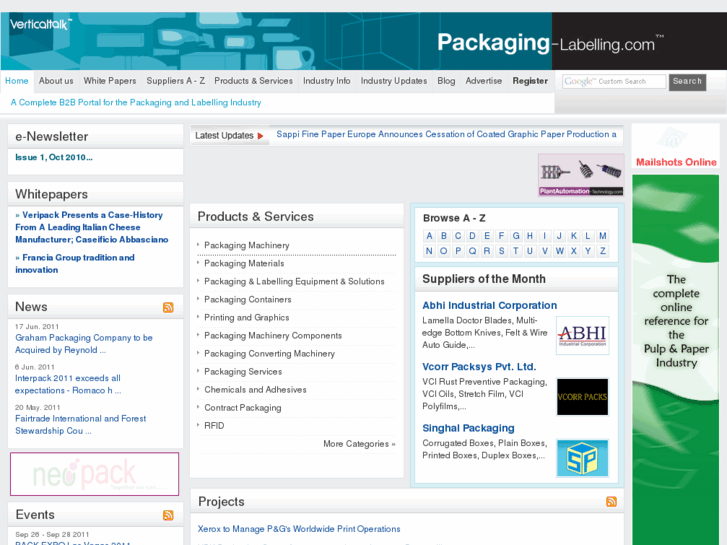Browse suppliers starting with letter C
Viewport: 727px width, 545px height.
[458, 236]
